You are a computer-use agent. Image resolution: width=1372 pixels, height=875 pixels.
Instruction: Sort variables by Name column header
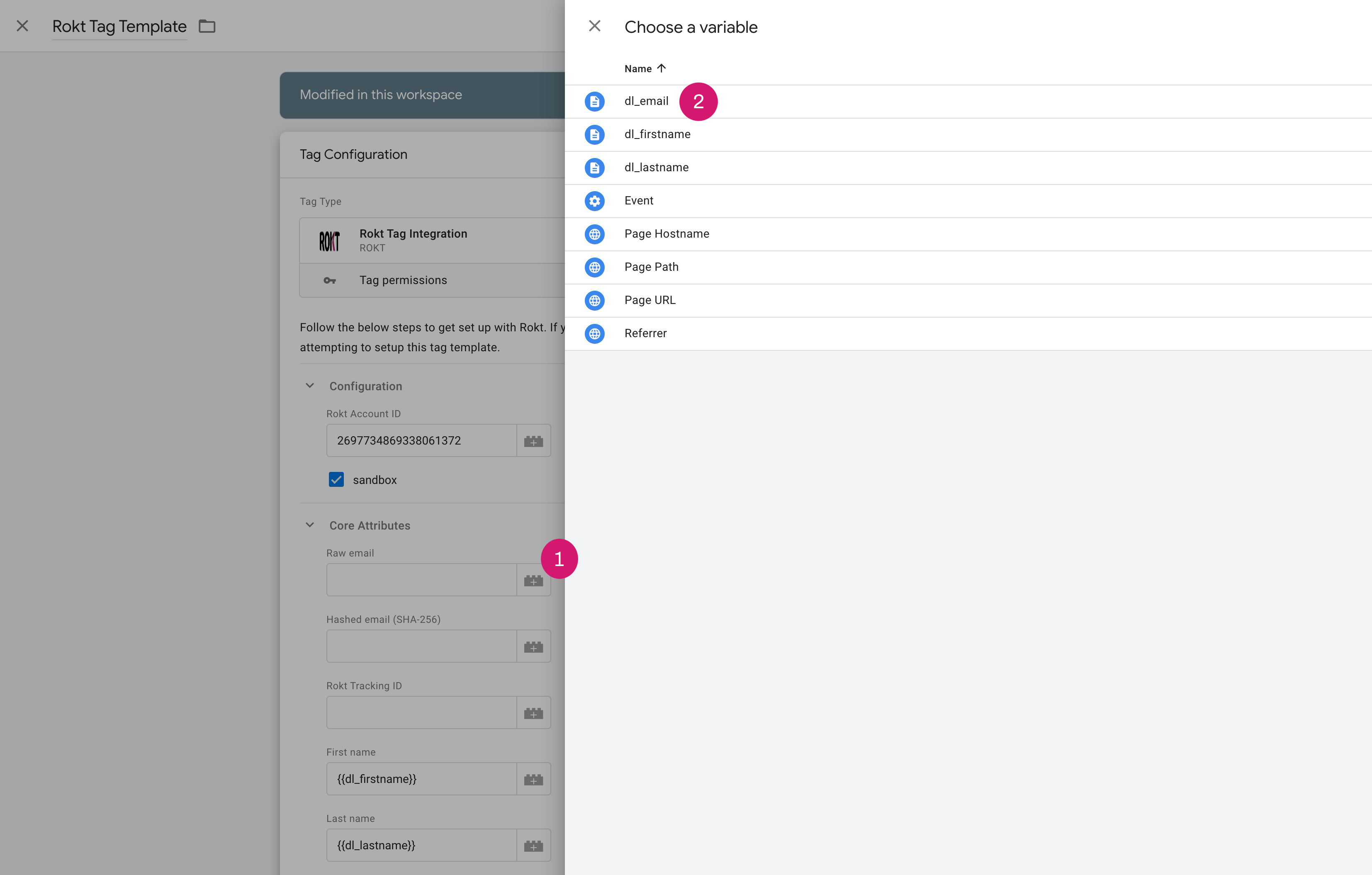[x=645, y=68]
